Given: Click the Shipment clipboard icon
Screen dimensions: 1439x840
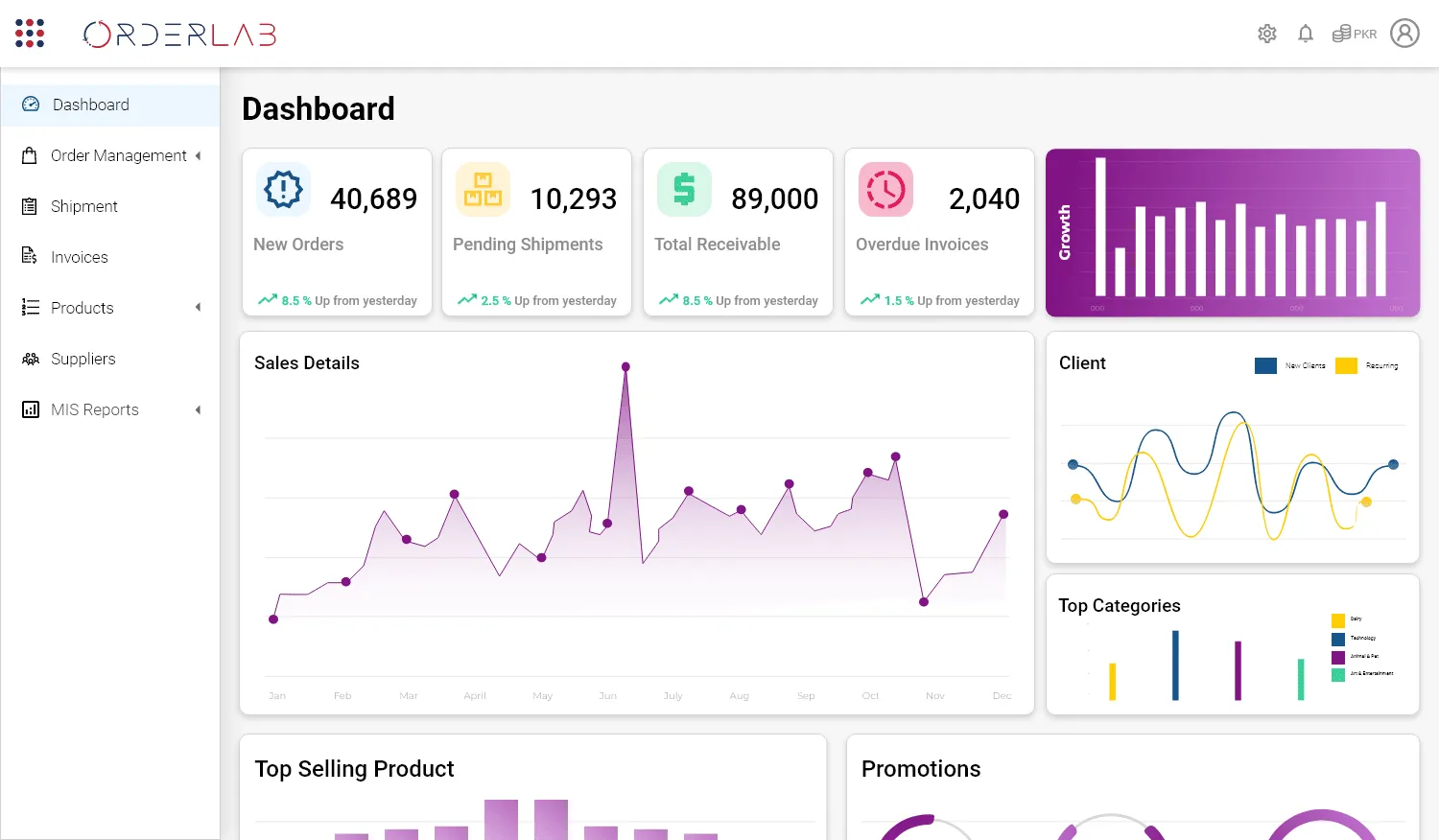Looking at the screenshot, I should (30, 206).
